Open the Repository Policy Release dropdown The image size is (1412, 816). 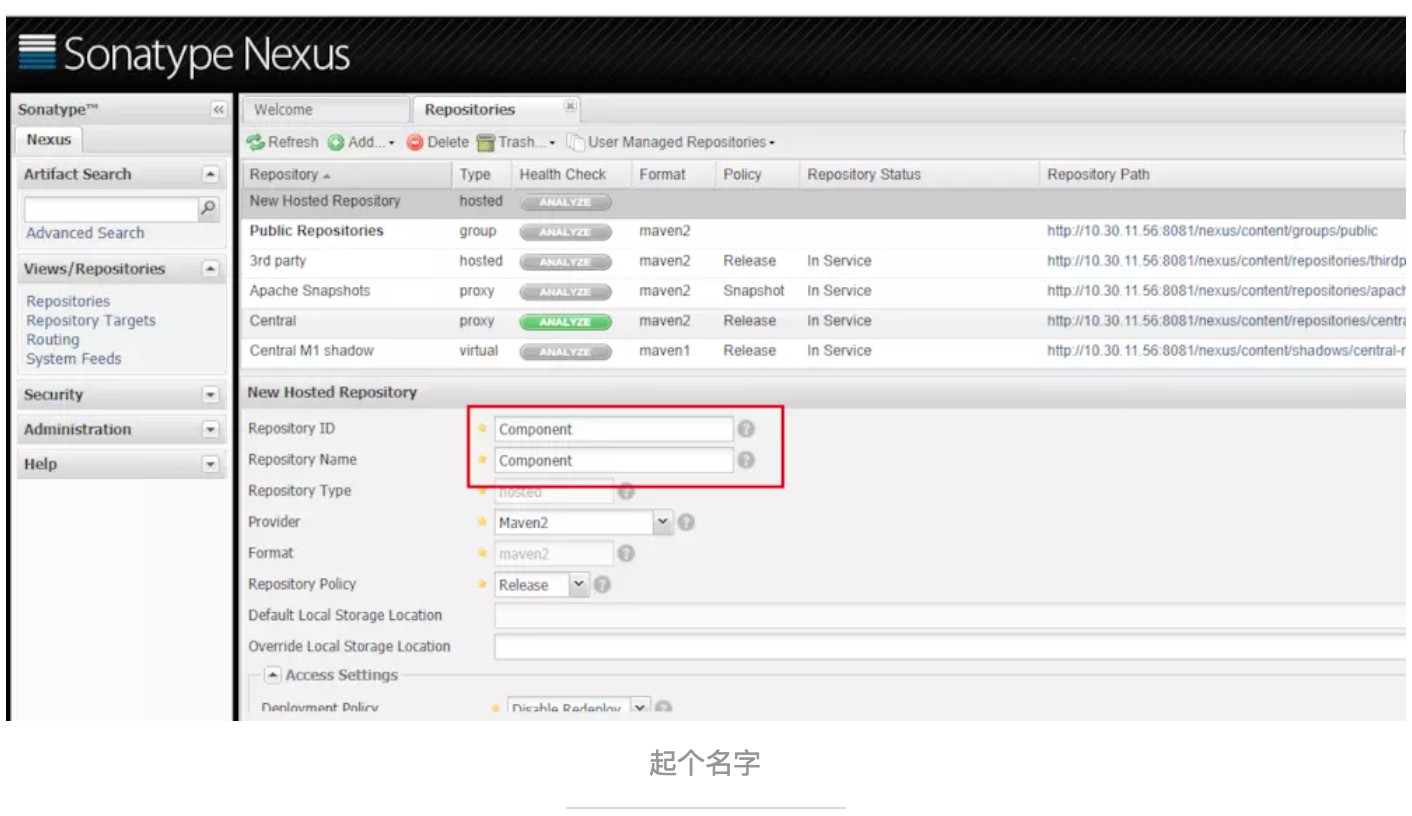tap(579, 585)
